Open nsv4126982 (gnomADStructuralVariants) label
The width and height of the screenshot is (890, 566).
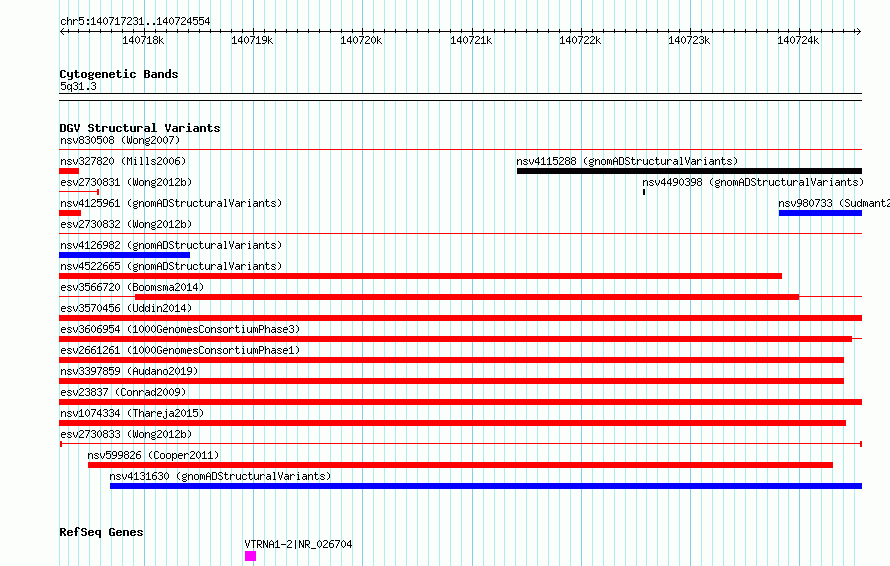[171, 245]
